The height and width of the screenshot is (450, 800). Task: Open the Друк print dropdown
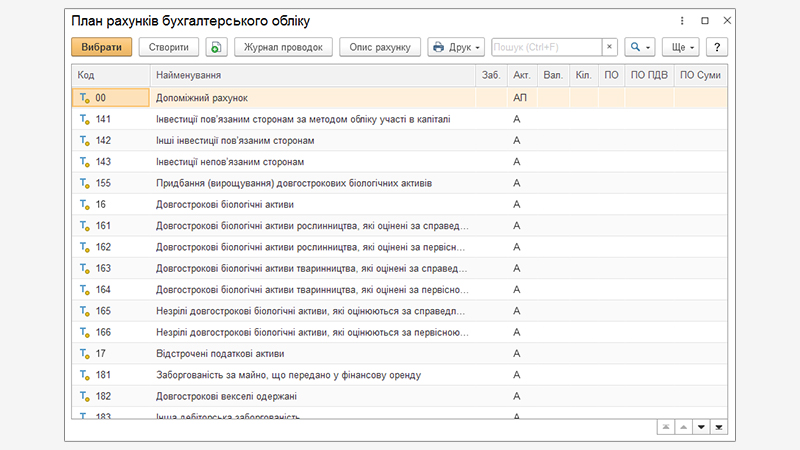tap(456, 47)
